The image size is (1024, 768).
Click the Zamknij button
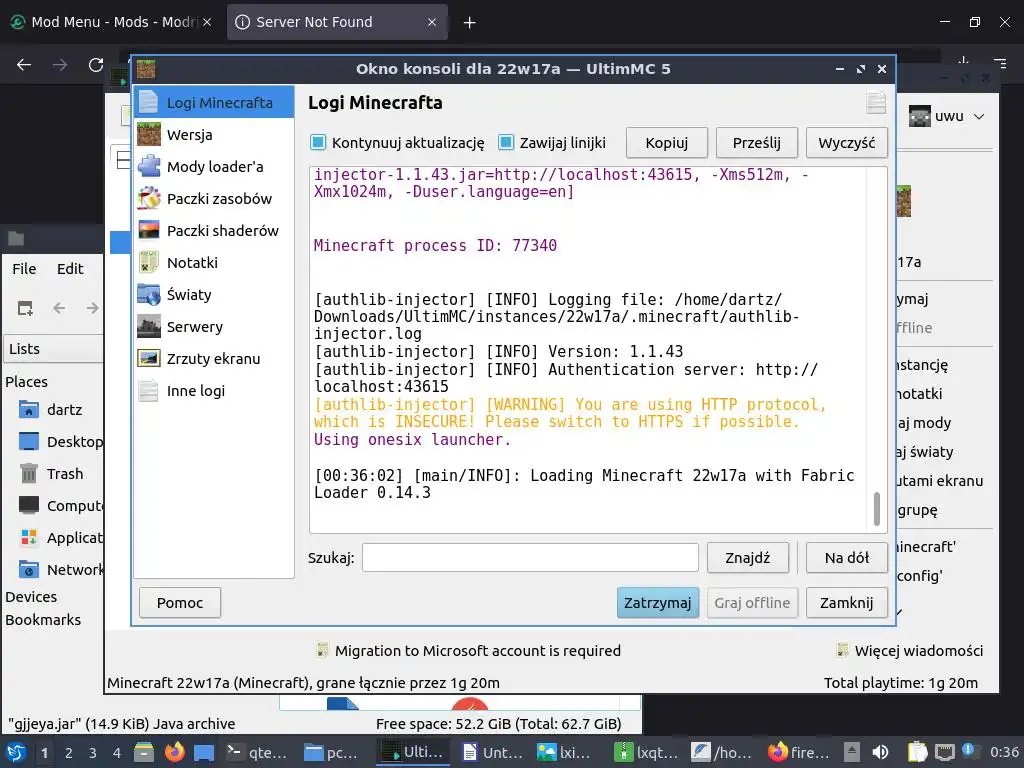tap(846, 603)
